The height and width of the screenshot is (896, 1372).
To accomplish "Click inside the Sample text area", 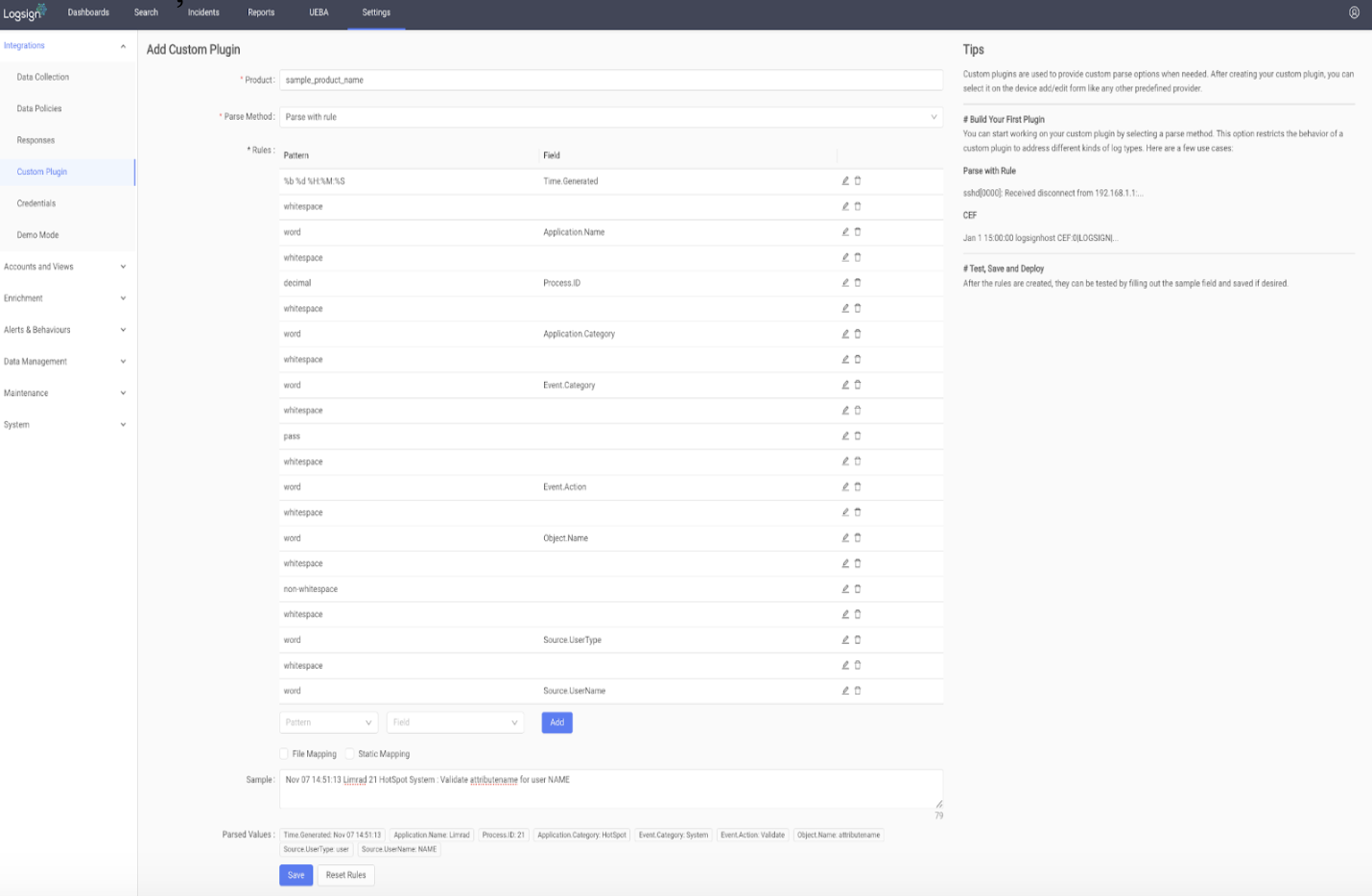I will click(611, 789).
